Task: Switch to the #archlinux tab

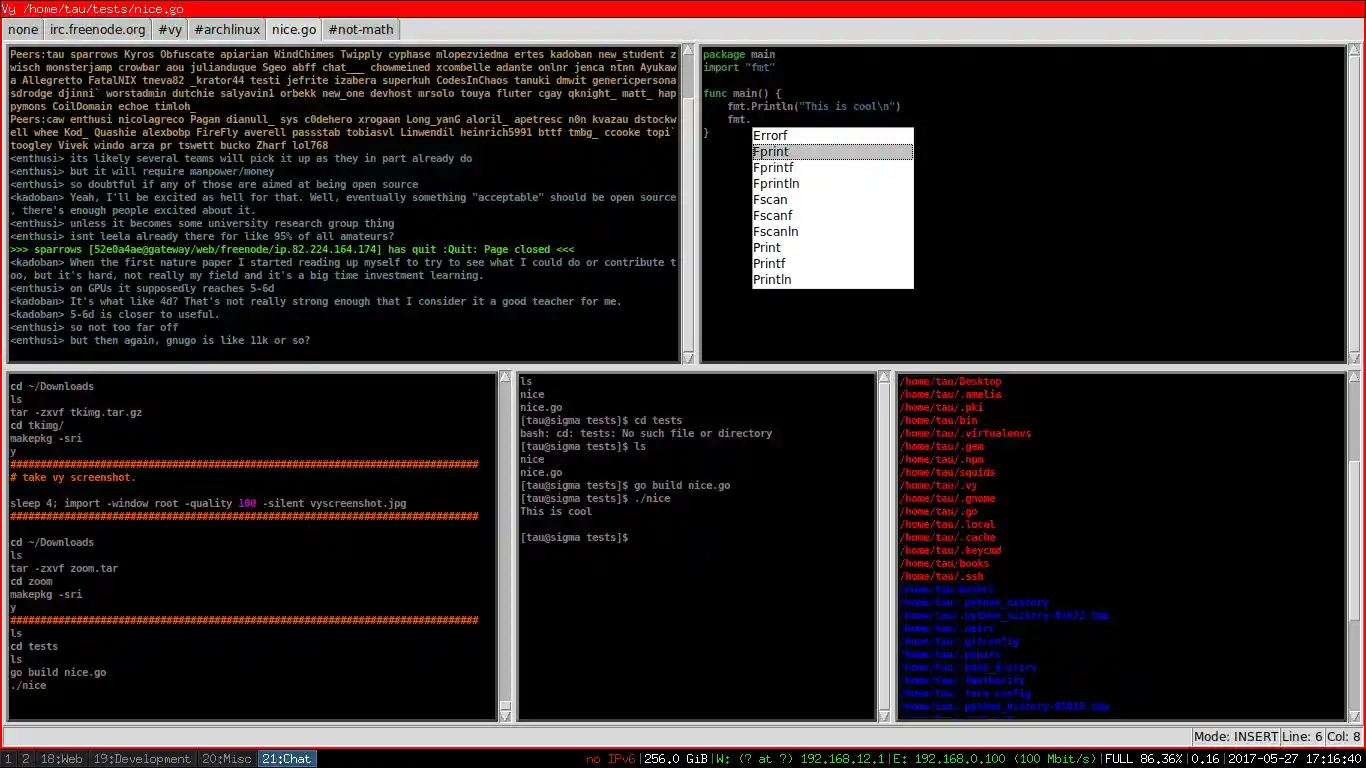Action: [226, 29]
